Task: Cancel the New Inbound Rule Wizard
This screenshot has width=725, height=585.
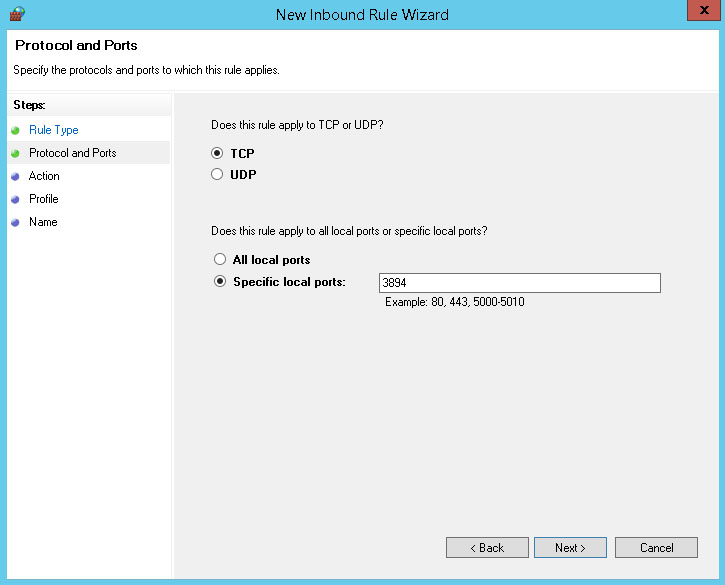Action: pyautogui.click(x=656, y=548)
